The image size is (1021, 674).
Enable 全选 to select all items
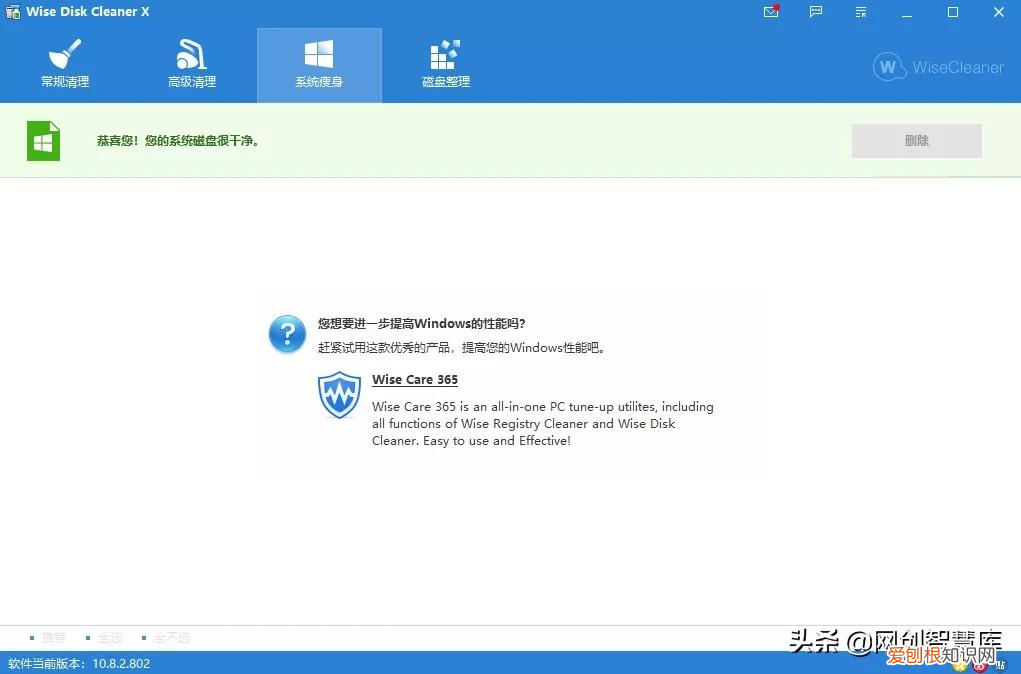tap(110, 637)
